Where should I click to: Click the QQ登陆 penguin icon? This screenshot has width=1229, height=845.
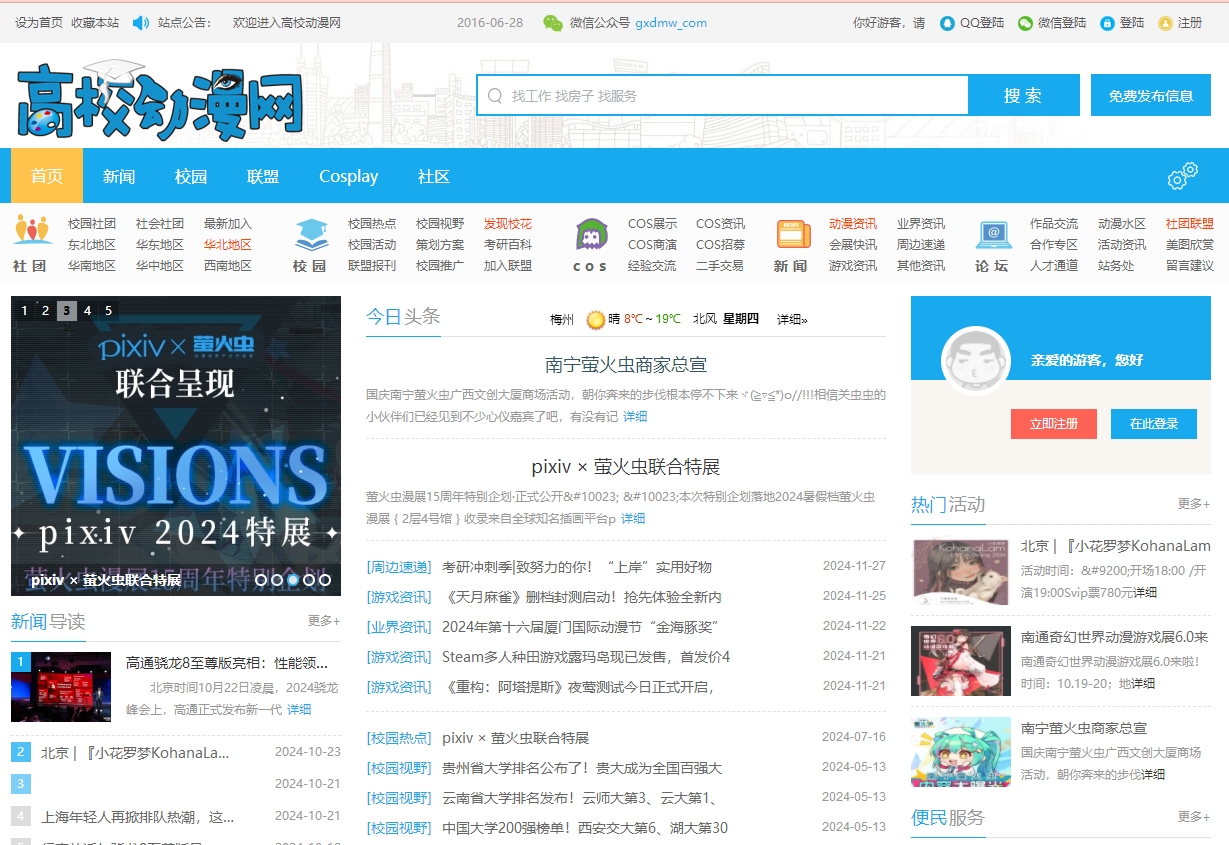click(947, 23)
